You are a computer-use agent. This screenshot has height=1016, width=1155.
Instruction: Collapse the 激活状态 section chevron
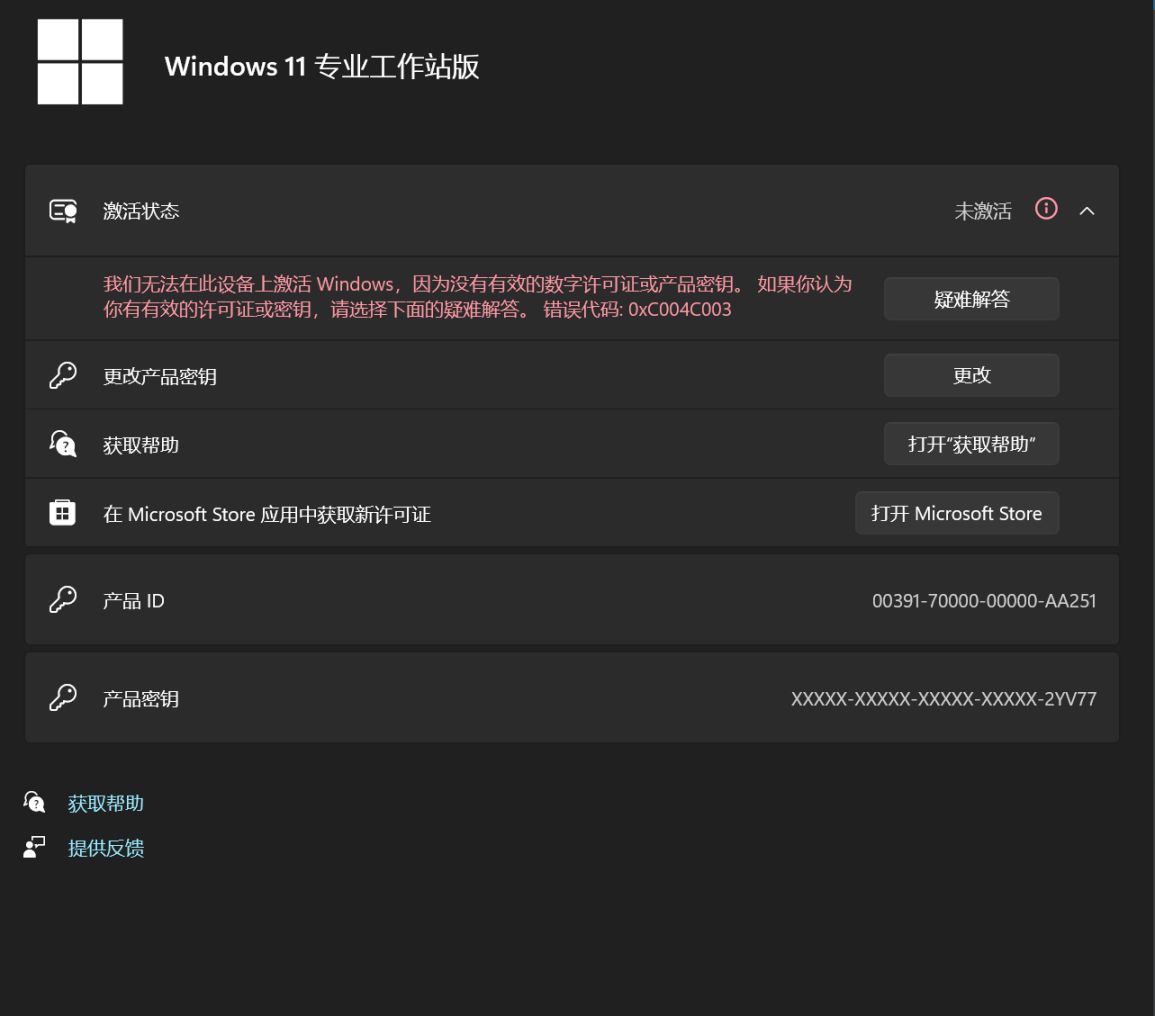(1086, 211)
